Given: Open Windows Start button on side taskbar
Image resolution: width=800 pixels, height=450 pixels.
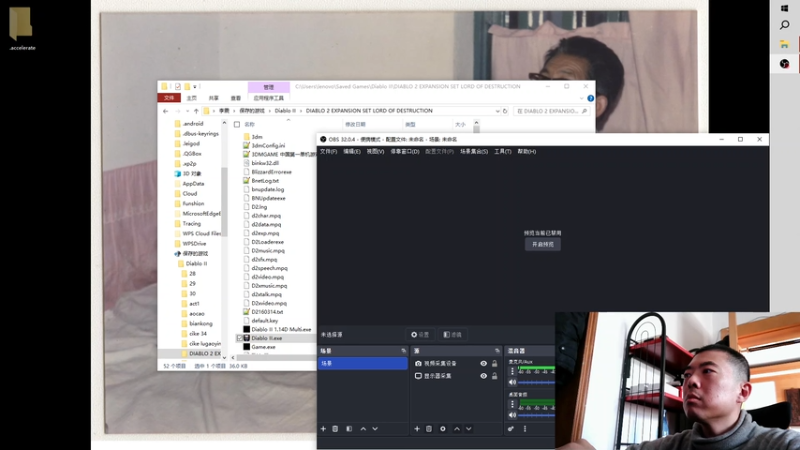Looking at the screenshot, I should tap(785, 8).
